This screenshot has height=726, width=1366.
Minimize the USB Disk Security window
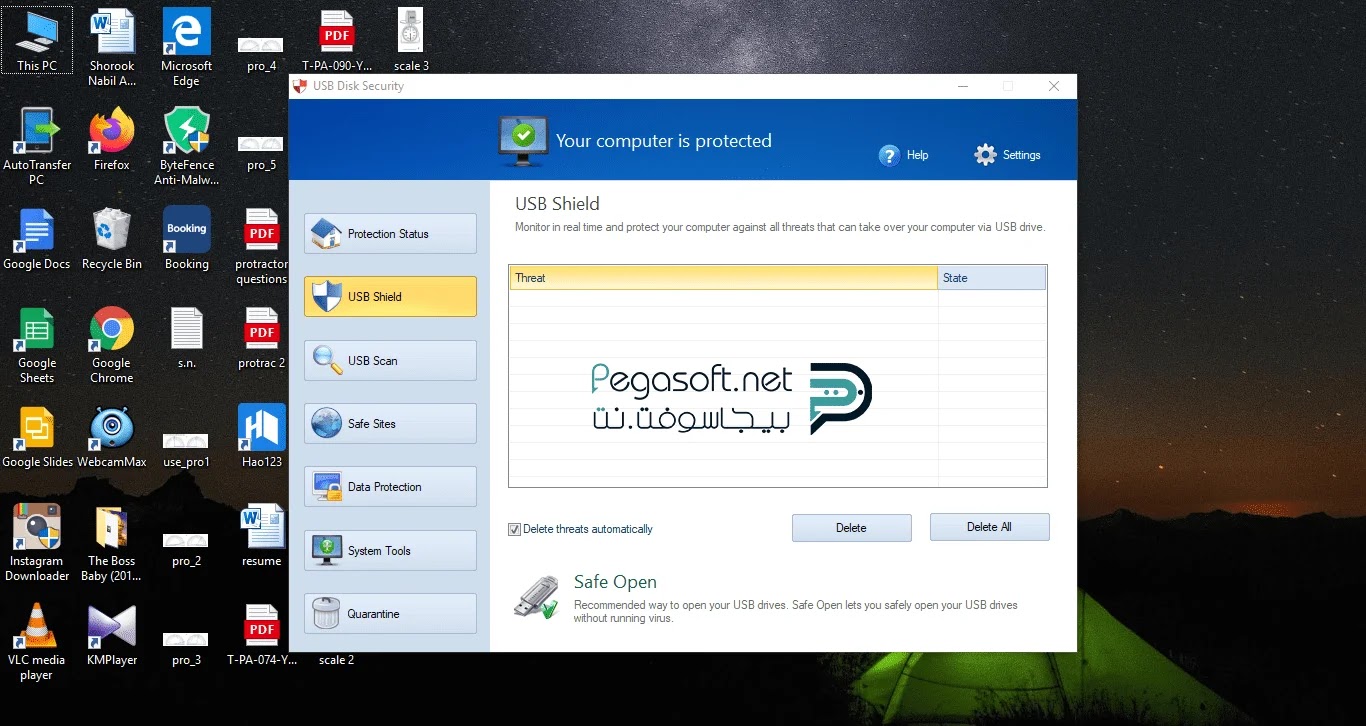point(962,86)
